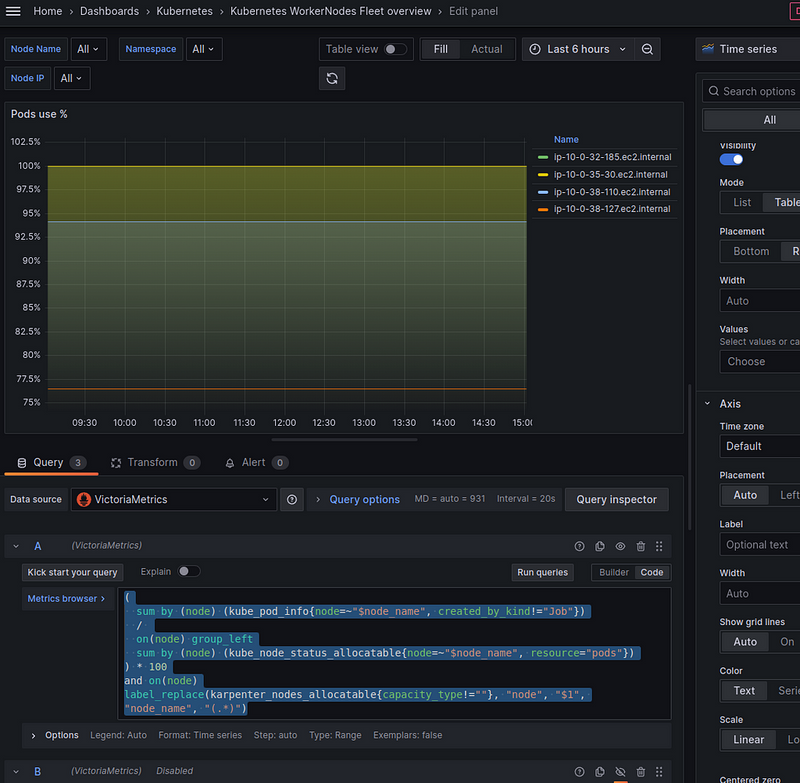
Task: Delete query A with trash icon
Action: [x=640, y=546]
